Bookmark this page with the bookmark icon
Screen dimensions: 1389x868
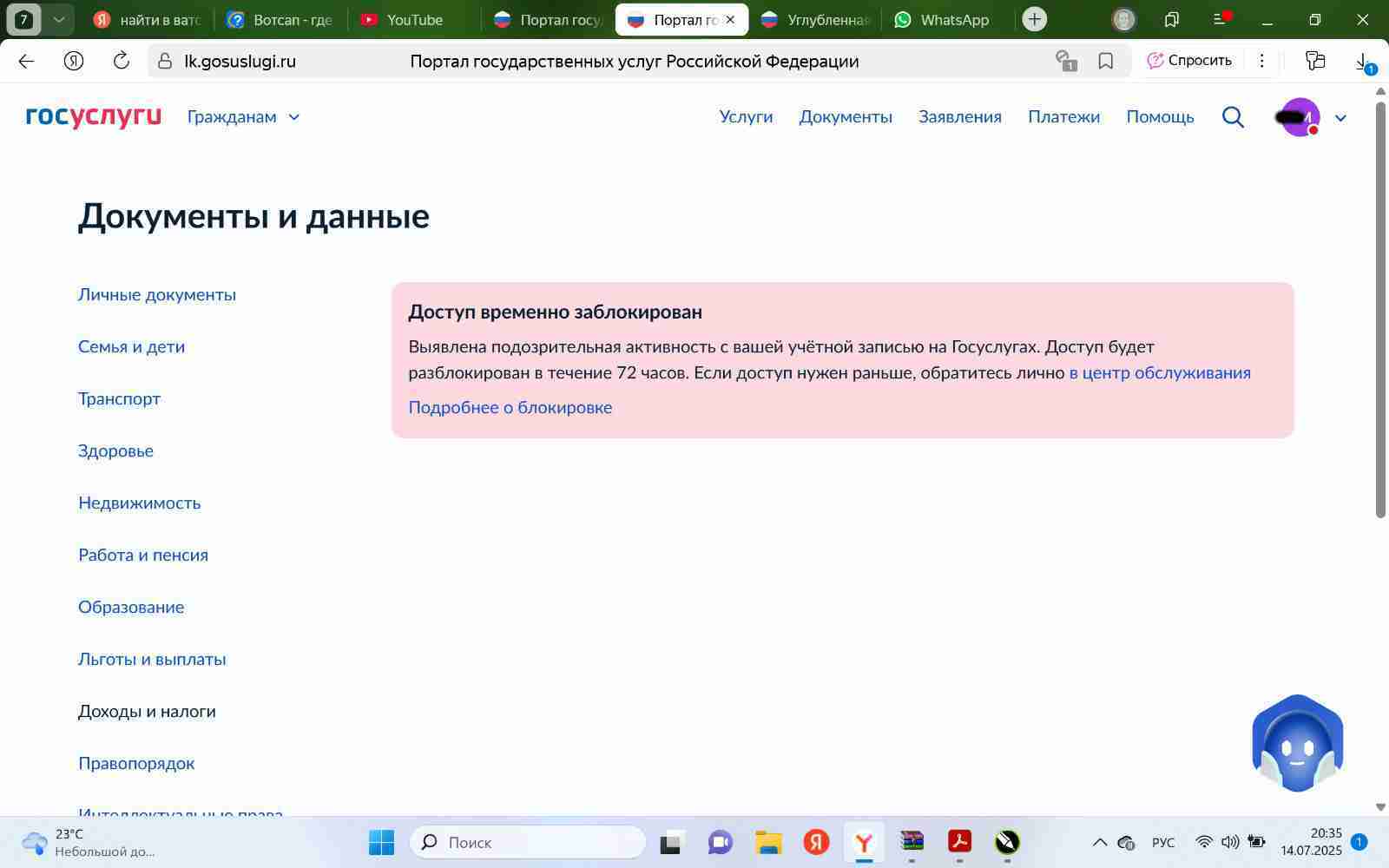click(1105, 61)
